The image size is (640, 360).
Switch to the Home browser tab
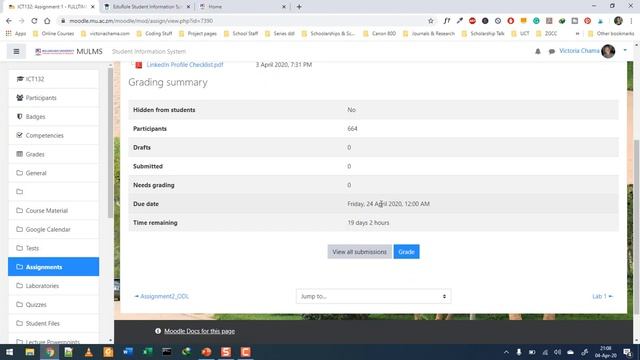click(x=242, y=7)
